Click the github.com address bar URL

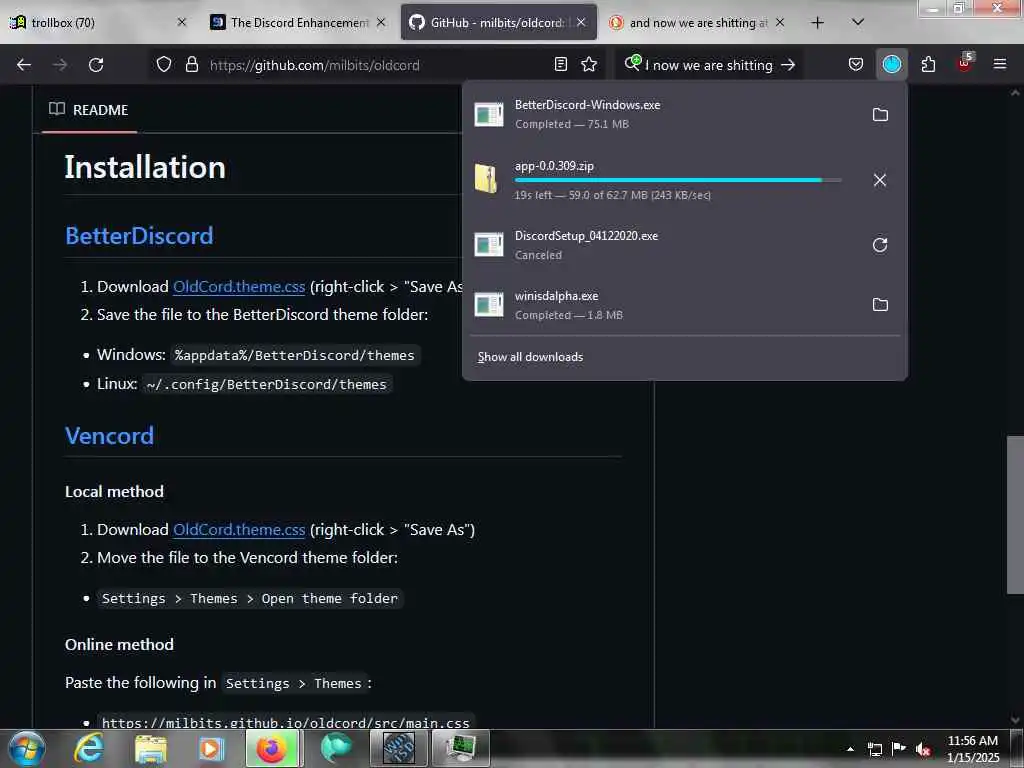314,65
